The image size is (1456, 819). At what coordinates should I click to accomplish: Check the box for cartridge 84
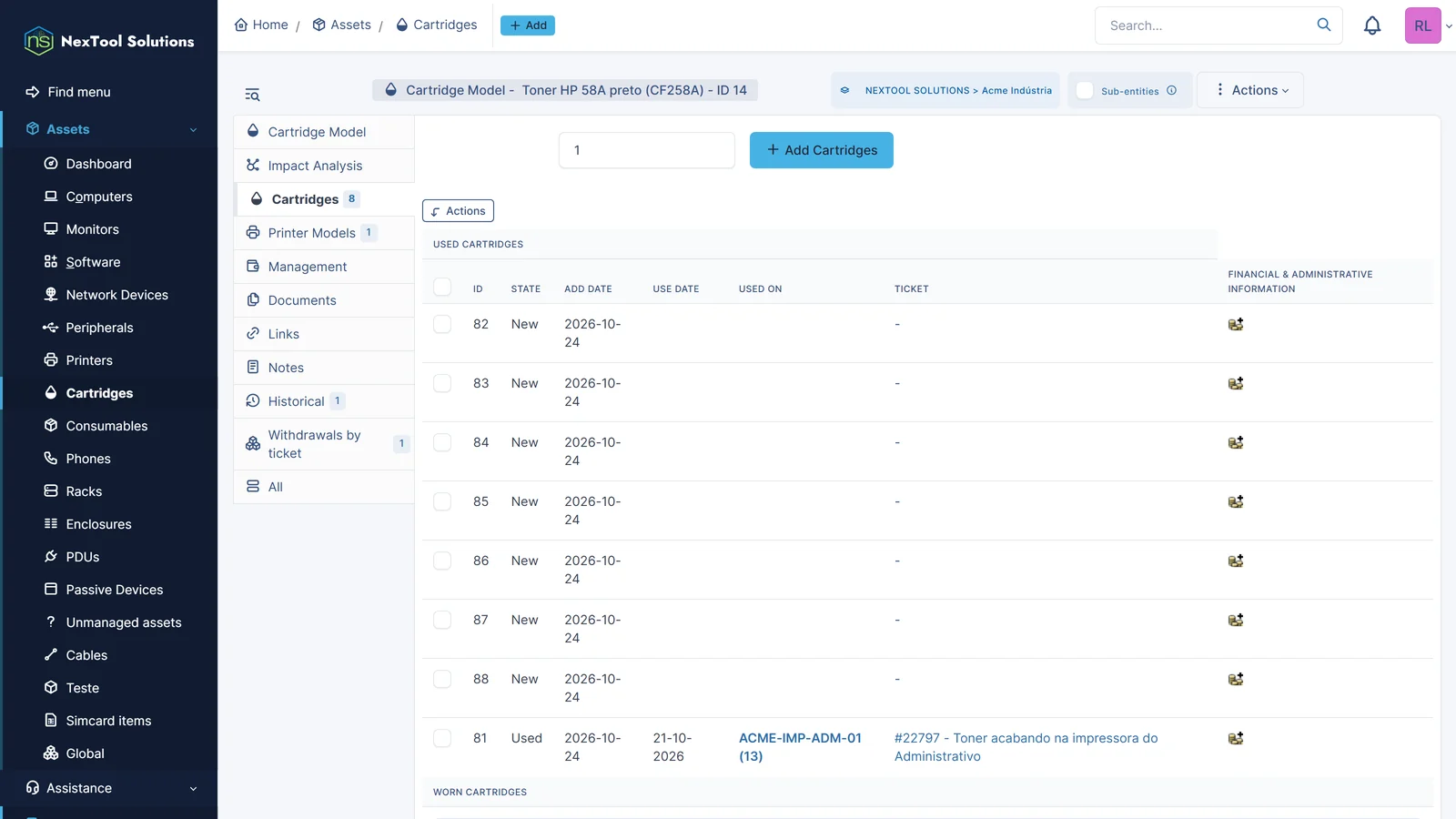[x=442, y=442]
